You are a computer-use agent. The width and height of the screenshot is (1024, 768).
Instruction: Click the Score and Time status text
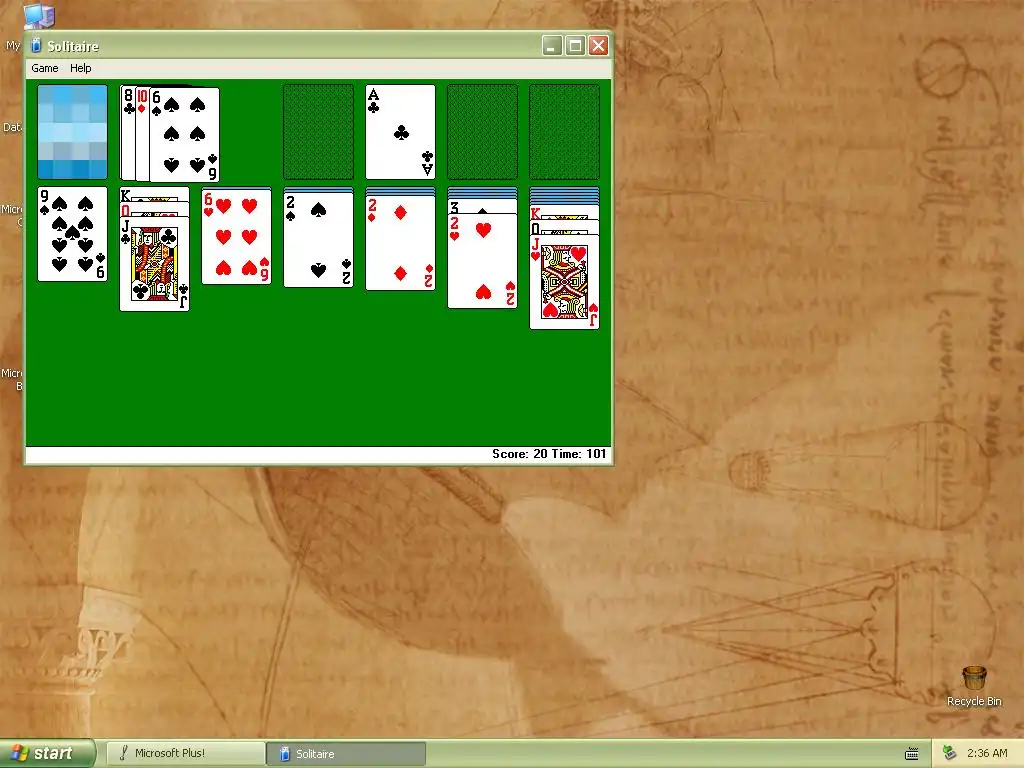(549, 454)
